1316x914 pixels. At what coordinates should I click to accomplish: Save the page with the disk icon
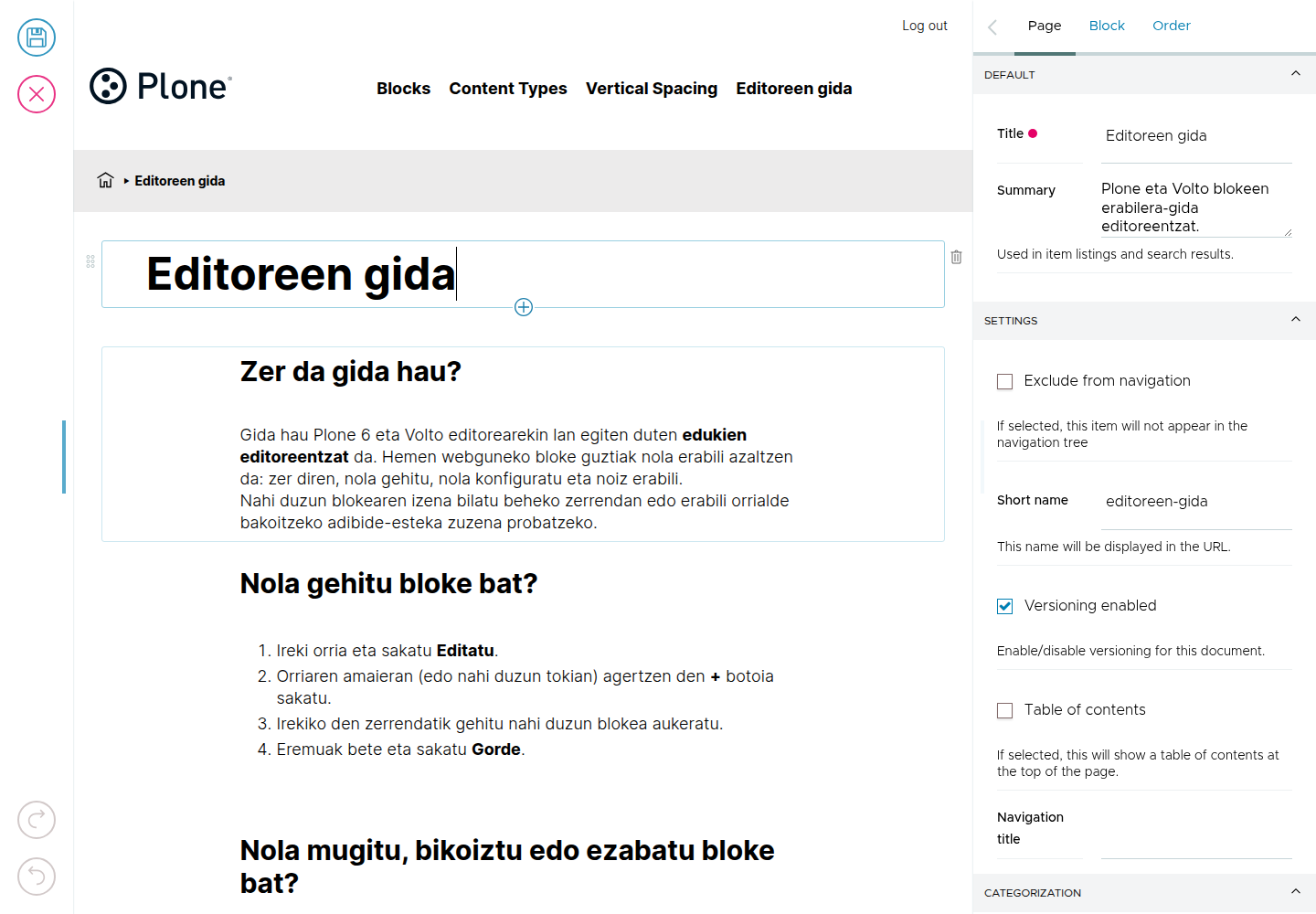[37, 37]
